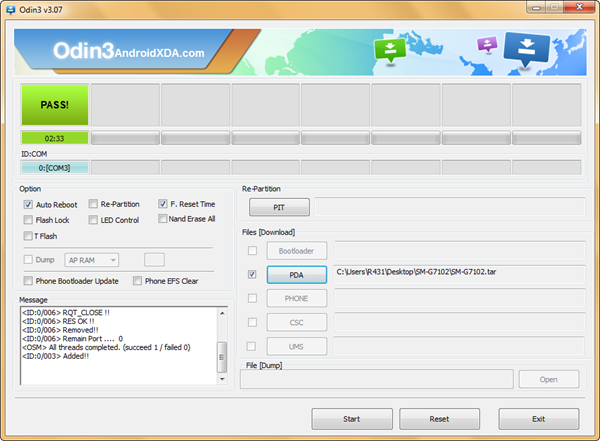The width and height of the screenshot is (600, 441).
Task: Uncheck the PDA file checkbox
Action: pyautogui.click(x=252, y=274)
